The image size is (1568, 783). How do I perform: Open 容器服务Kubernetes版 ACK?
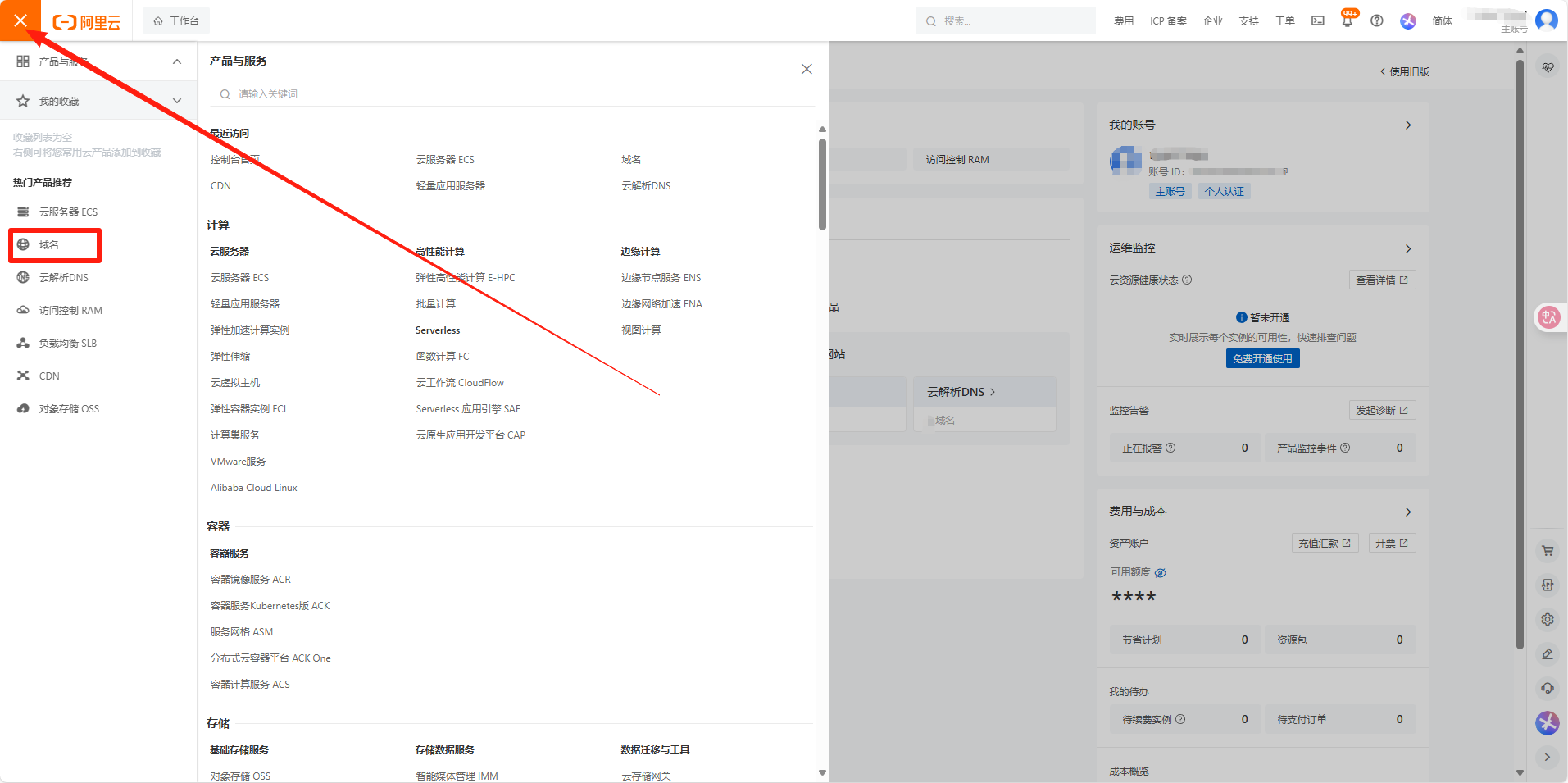270,606
